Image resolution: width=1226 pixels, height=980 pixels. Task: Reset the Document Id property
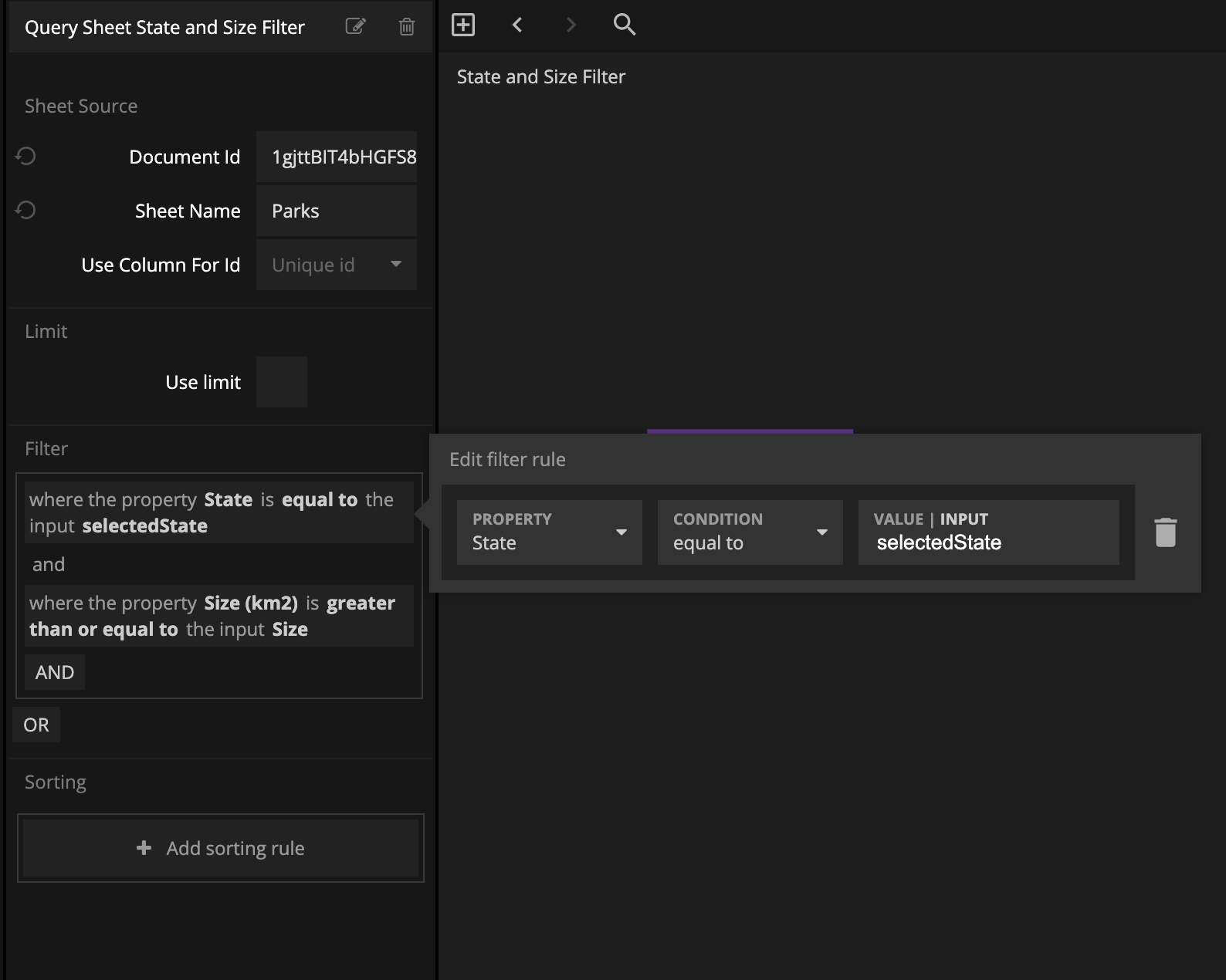25,157
